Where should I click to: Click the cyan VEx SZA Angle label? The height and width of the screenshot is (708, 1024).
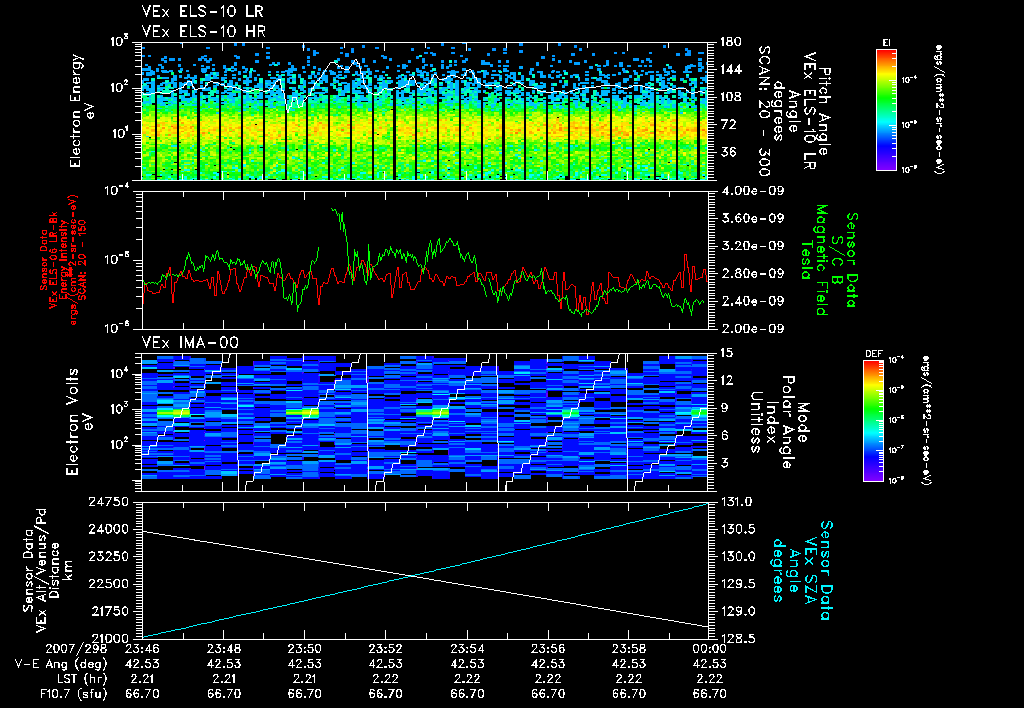coord(803,570)
